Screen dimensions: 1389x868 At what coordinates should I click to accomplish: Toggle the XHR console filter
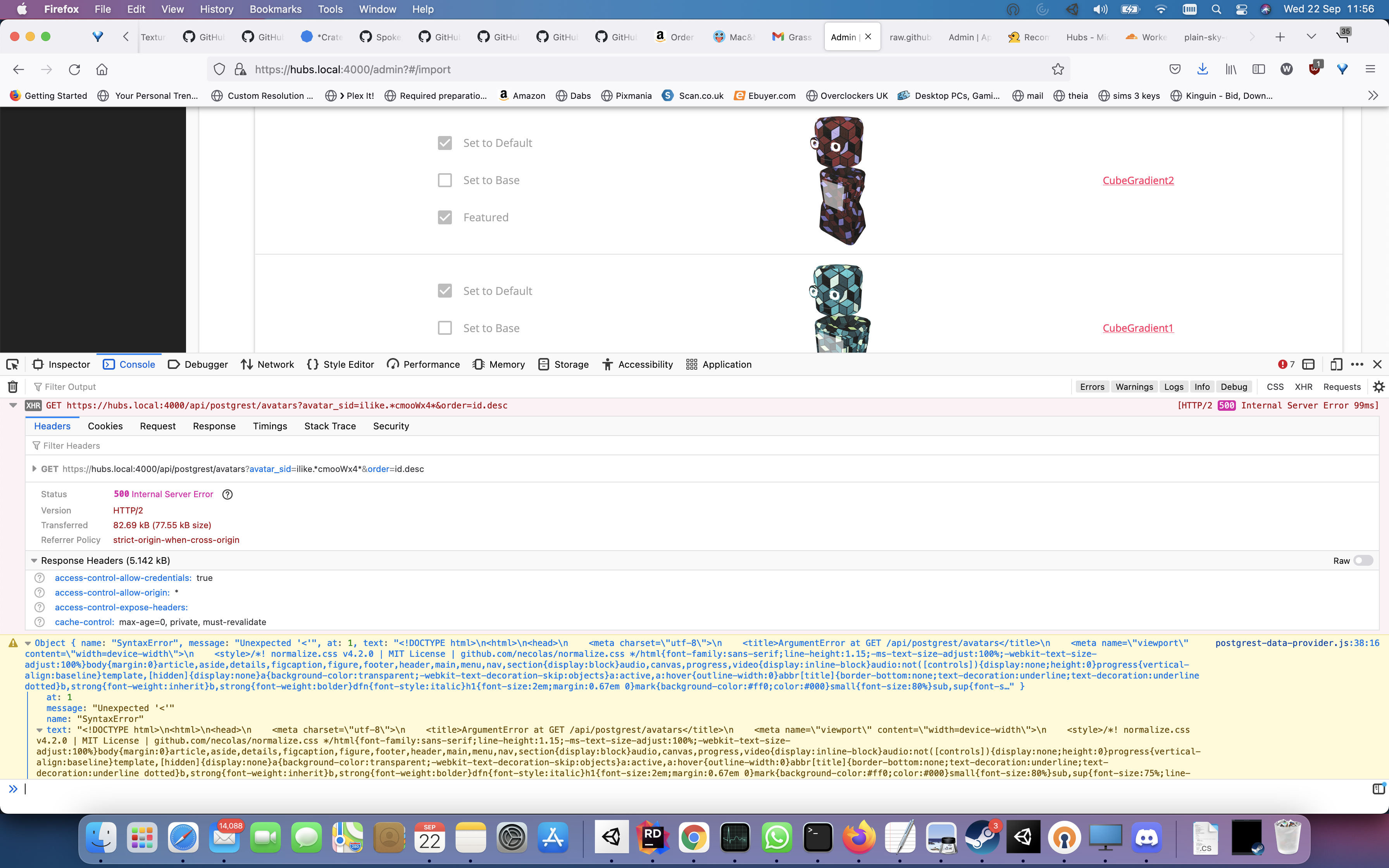[1303, 387]
